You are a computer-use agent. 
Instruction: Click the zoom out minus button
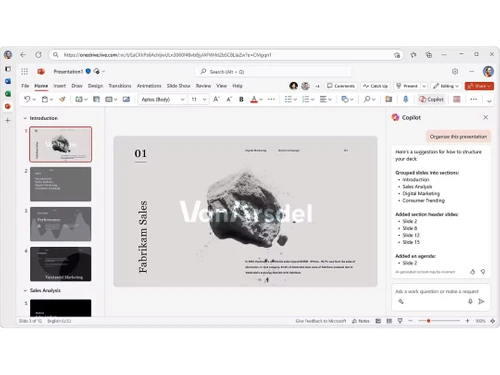pyautogui.click(x=410, y=321)
